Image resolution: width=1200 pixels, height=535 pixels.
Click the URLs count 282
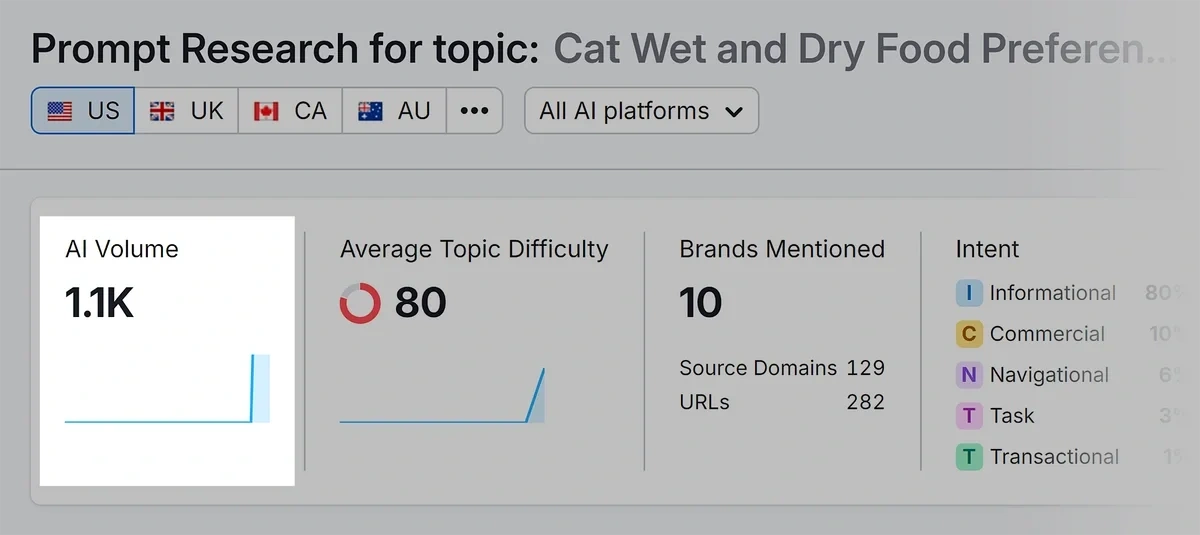coord(865,402)
